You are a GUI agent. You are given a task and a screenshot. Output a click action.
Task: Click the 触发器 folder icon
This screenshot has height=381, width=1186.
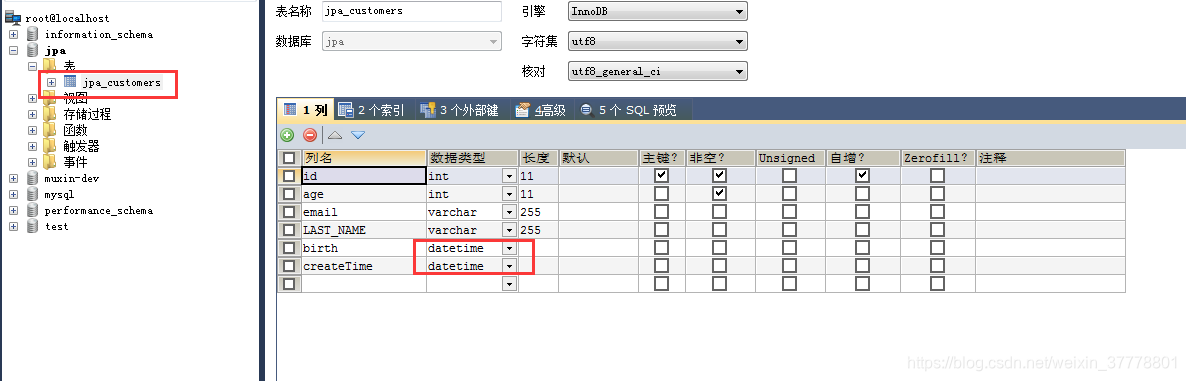(x=51, y=146)
